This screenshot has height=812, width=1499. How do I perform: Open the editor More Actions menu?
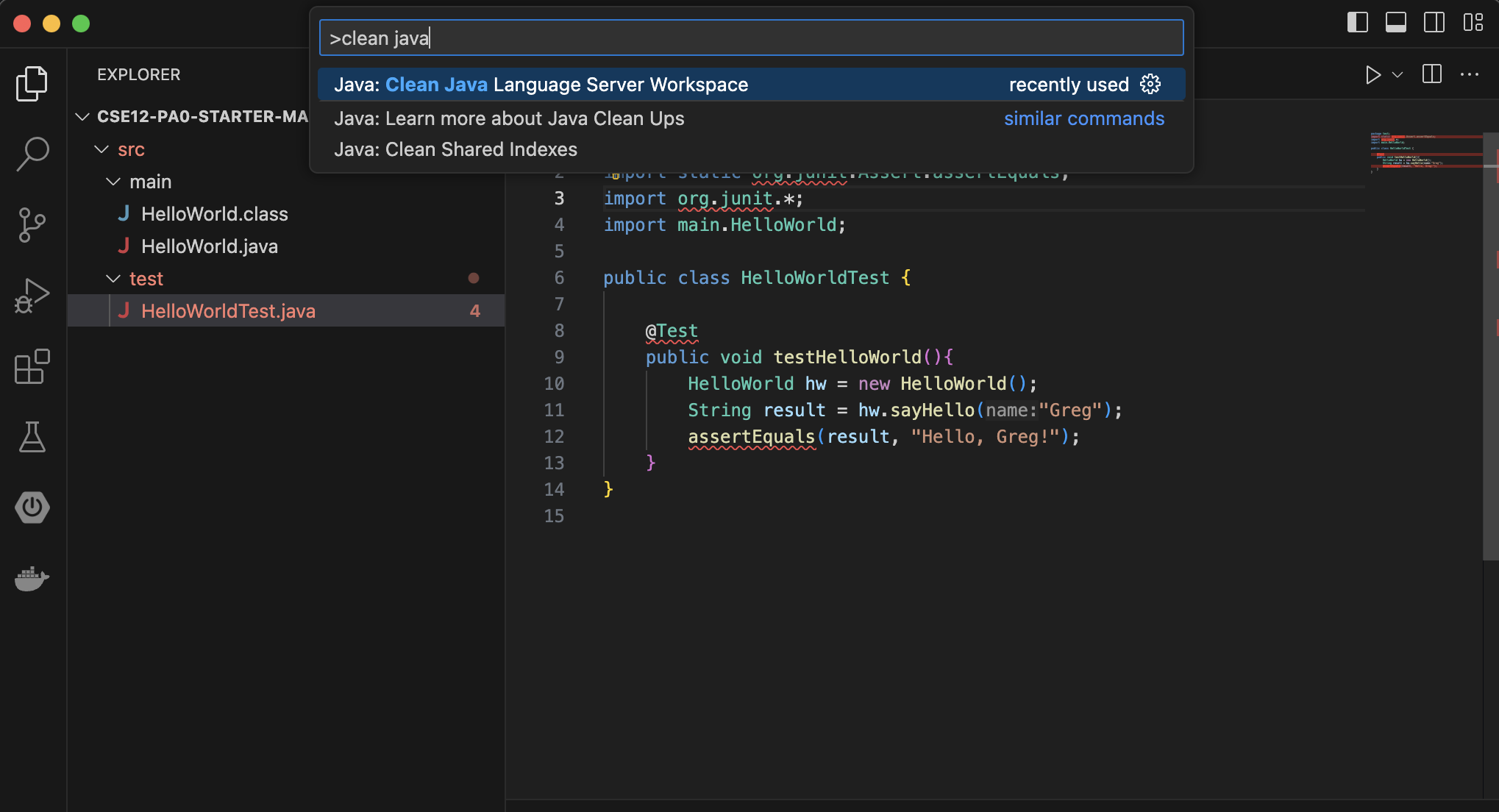point(1470,74)
